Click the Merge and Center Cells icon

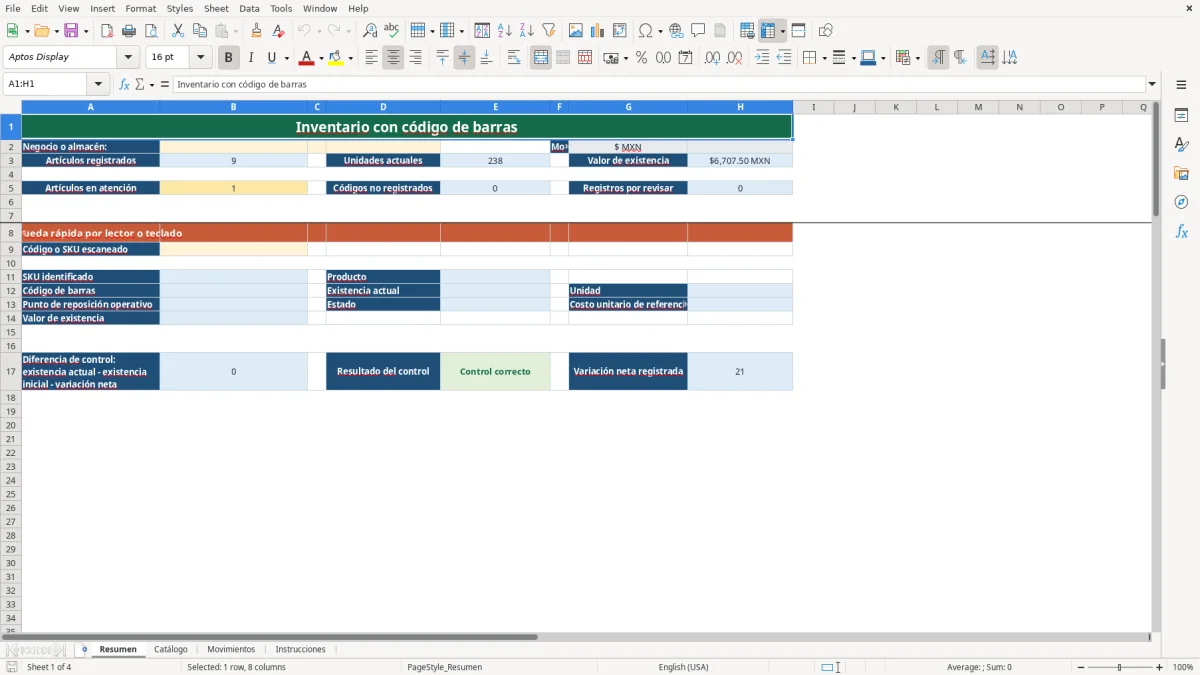(541, 58)
